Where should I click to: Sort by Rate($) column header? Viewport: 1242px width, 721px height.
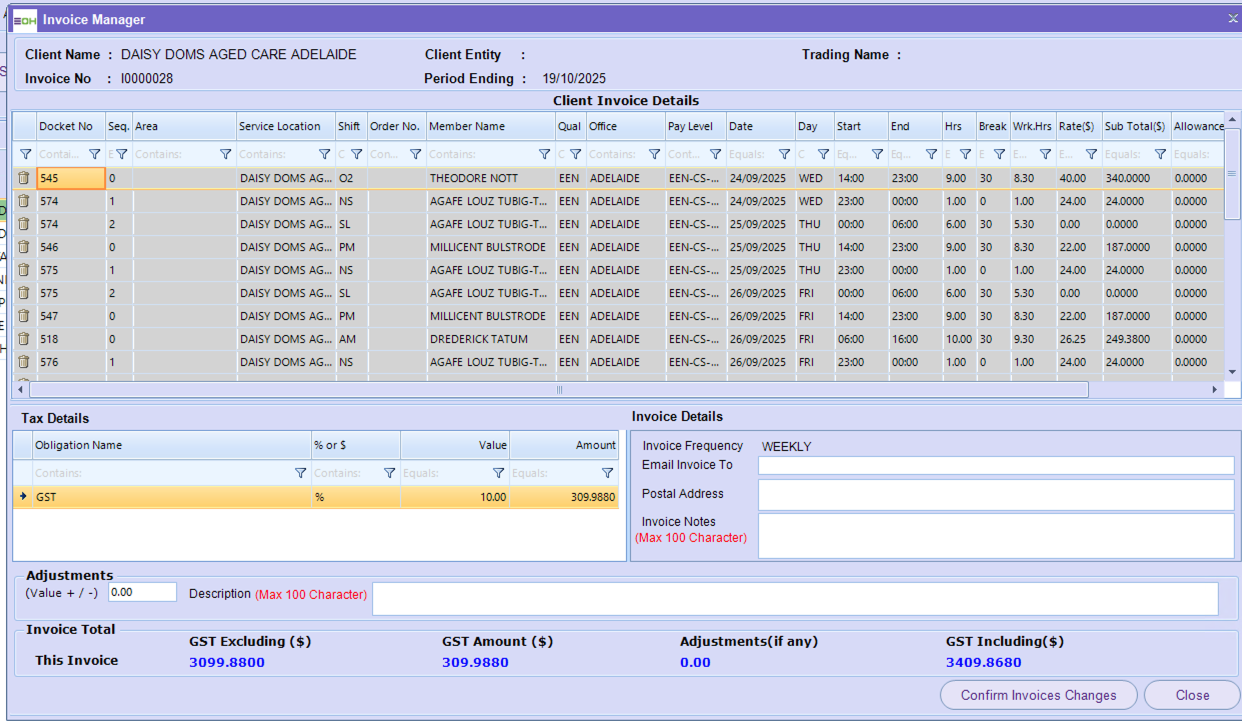tap(1078, 127)
